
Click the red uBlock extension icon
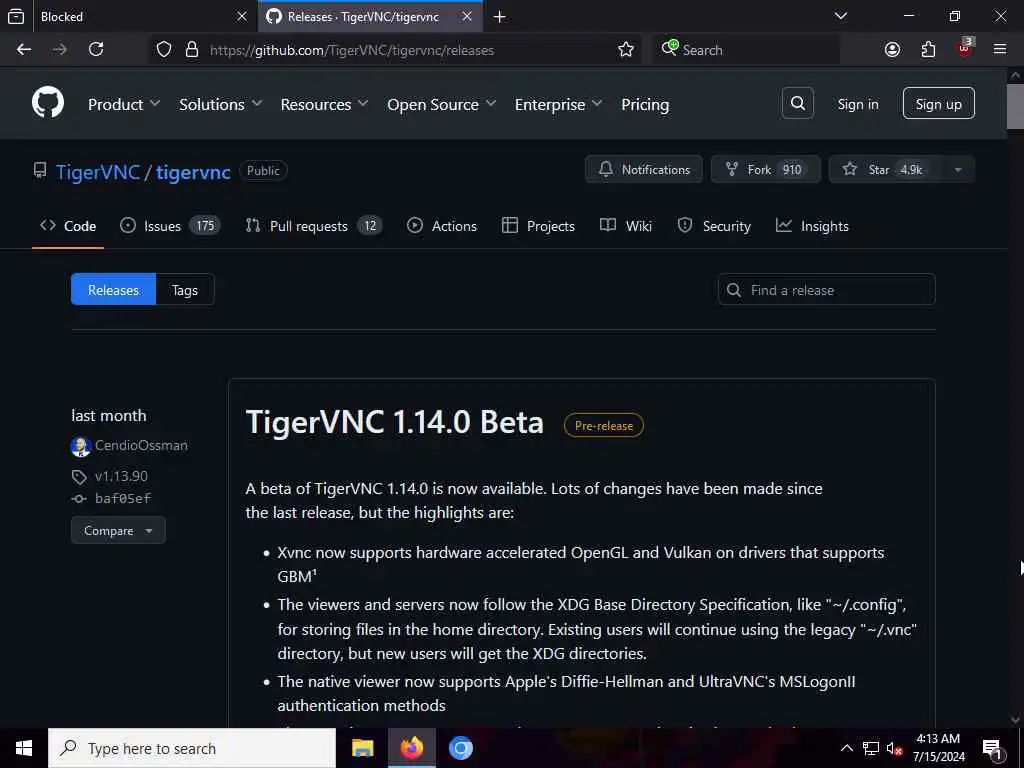pos(964,49)
